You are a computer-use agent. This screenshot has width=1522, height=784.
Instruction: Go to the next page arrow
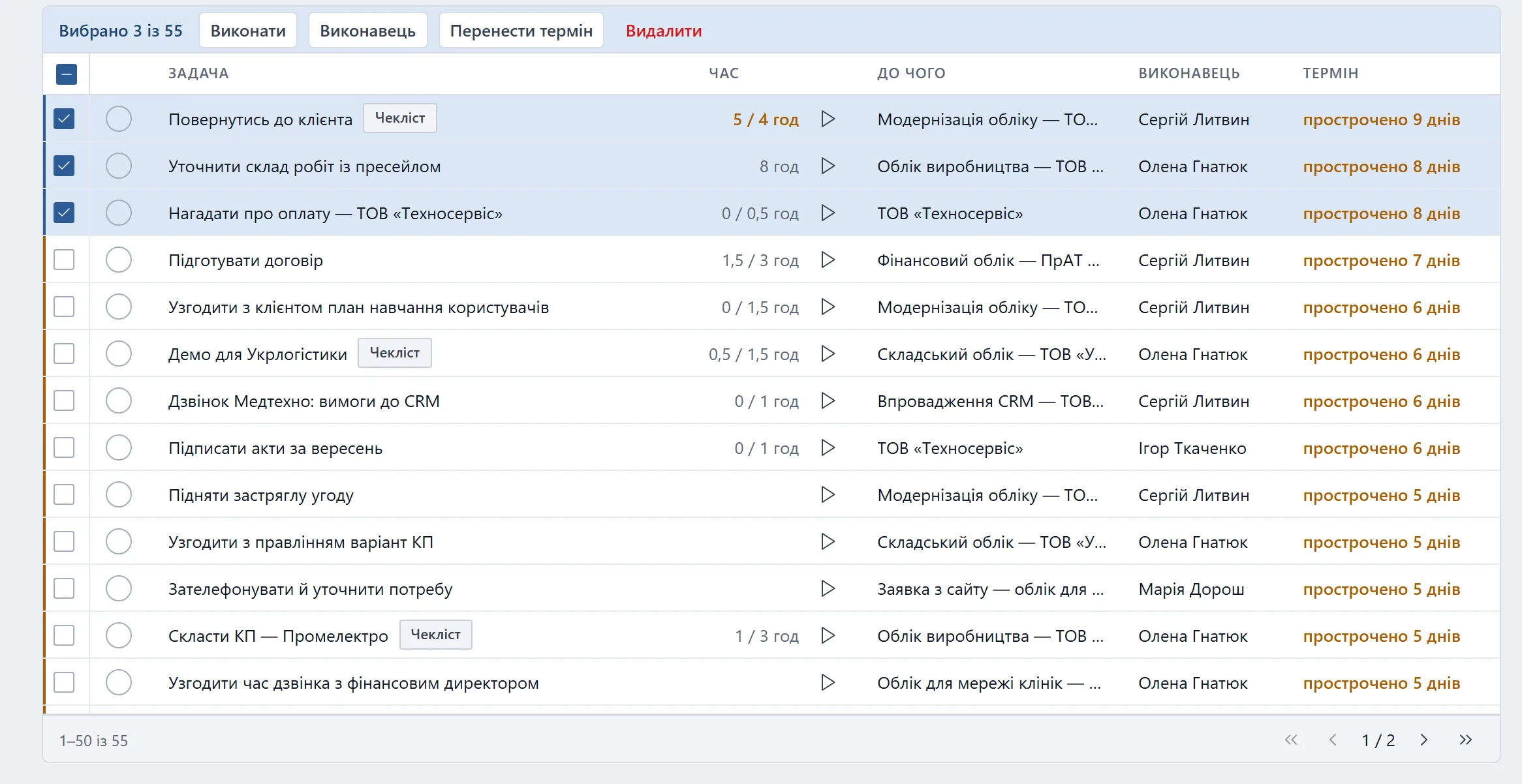[1424, 740]
